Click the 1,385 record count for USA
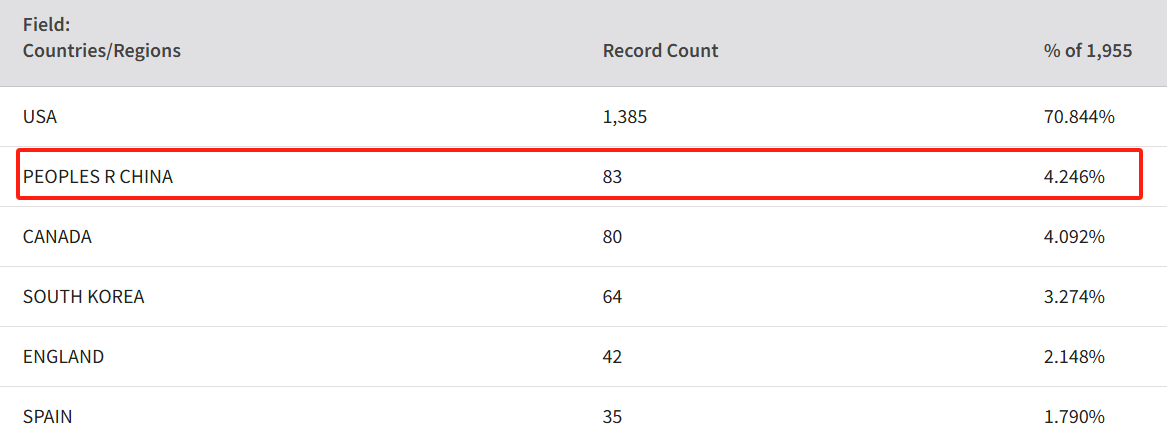This screenshot has width=1167, height=445. 625,117
